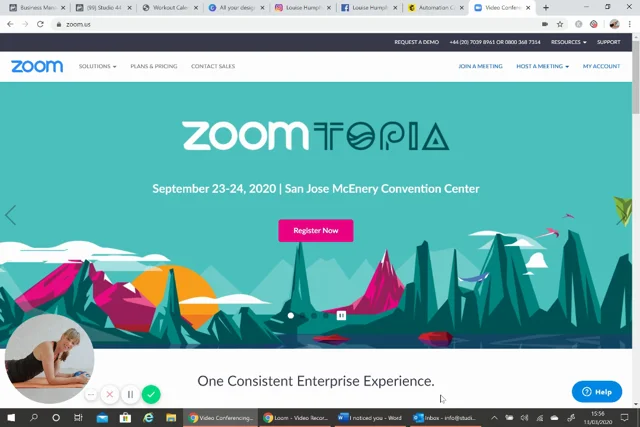Bookmark this page with star icon
This screenshot has height=427, width=640.
[560, 24]
